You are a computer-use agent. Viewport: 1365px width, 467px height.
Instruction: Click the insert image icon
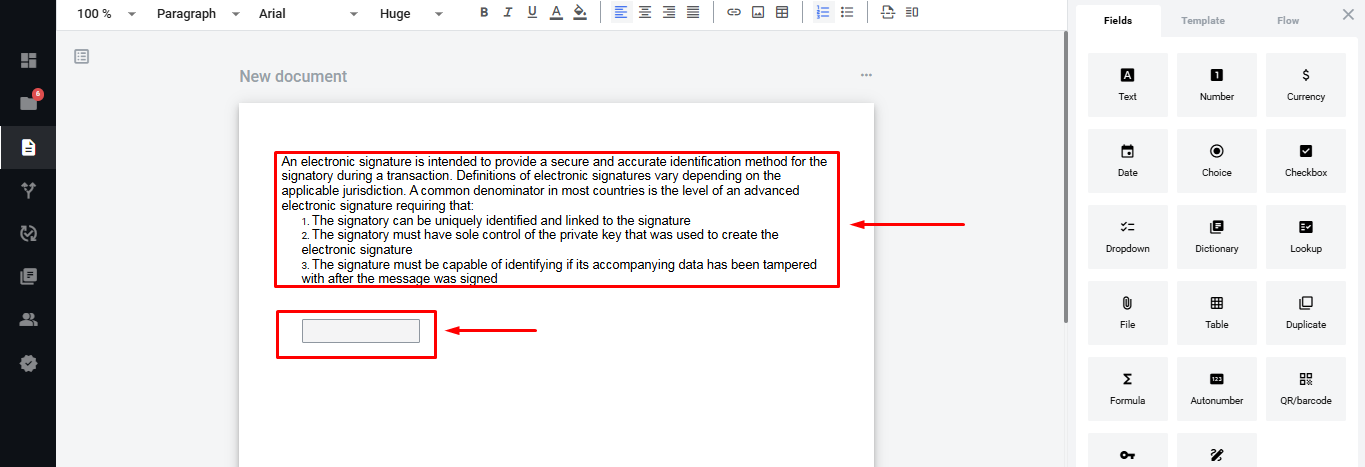[758, 13]
